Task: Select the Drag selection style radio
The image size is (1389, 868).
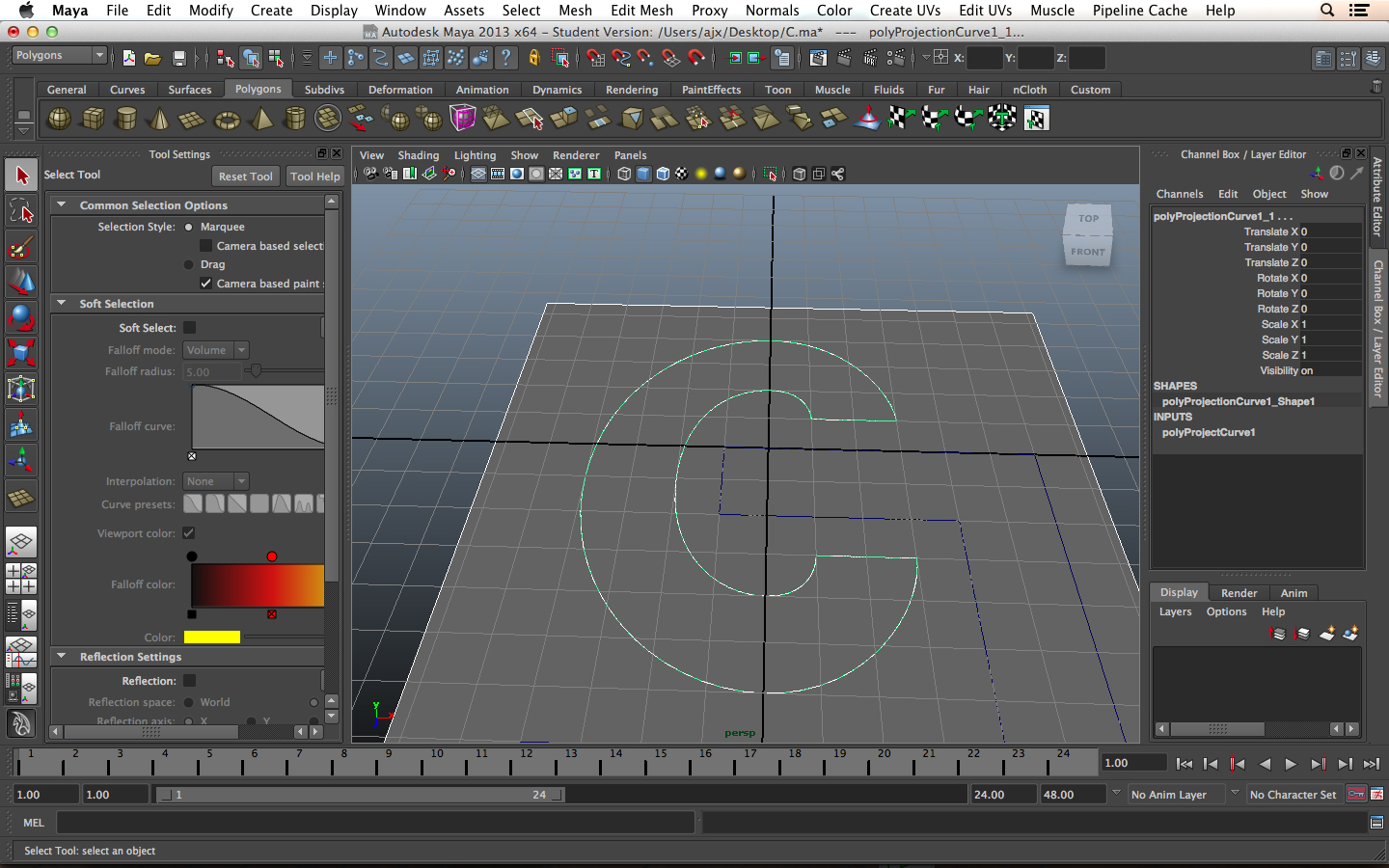Action: click(x=189, y=264)
